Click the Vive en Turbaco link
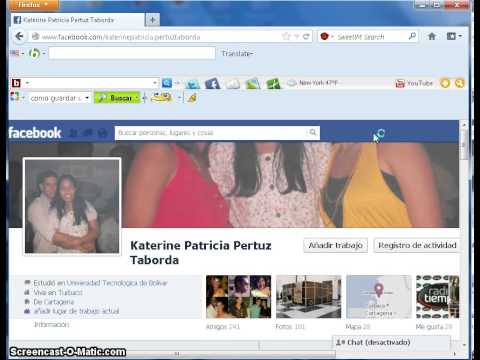The width and height of the screenshot is (480, 360). (x=58, y=292)
